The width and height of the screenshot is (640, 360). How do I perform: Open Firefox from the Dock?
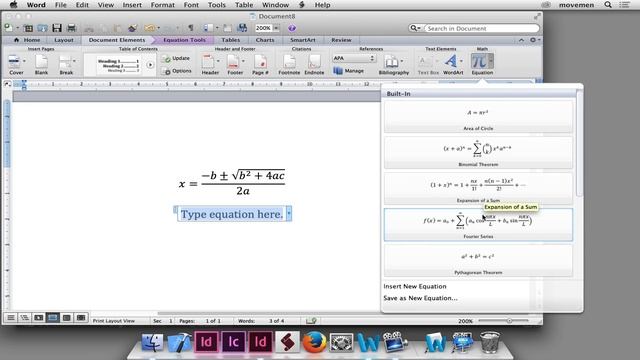click(x=314, y=342)
